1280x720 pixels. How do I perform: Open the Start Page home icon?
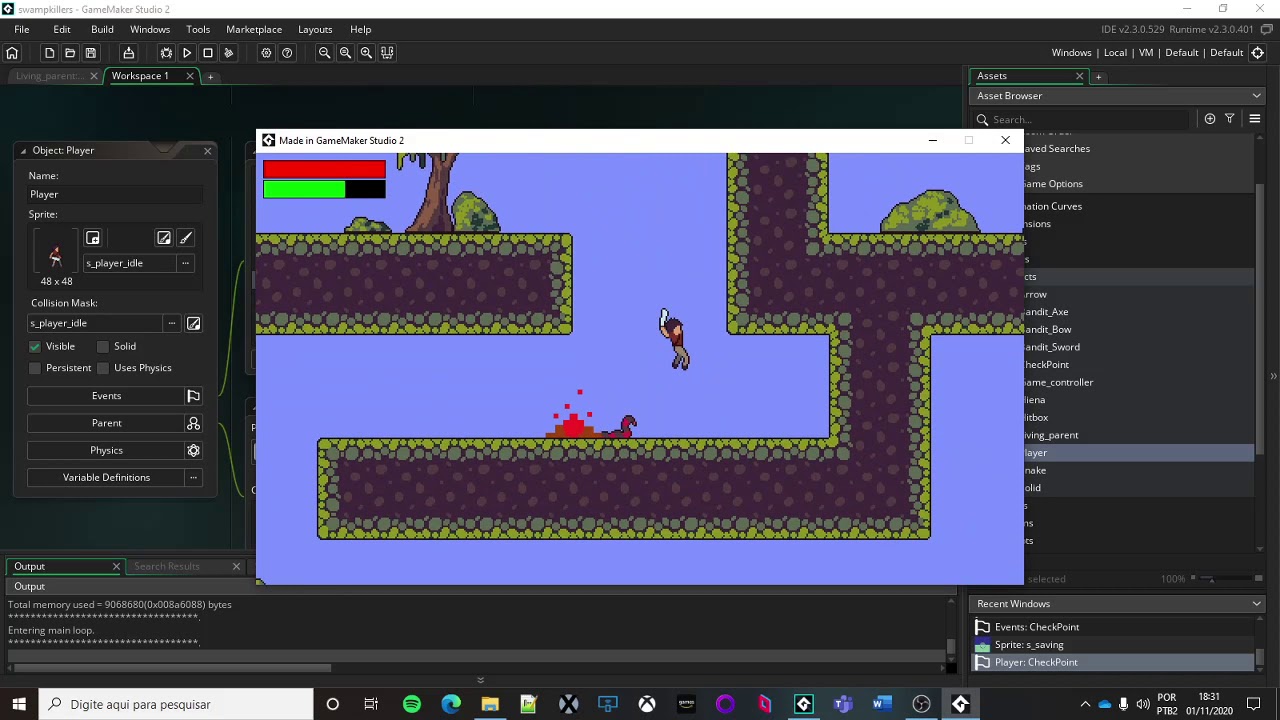click(12, 52)
